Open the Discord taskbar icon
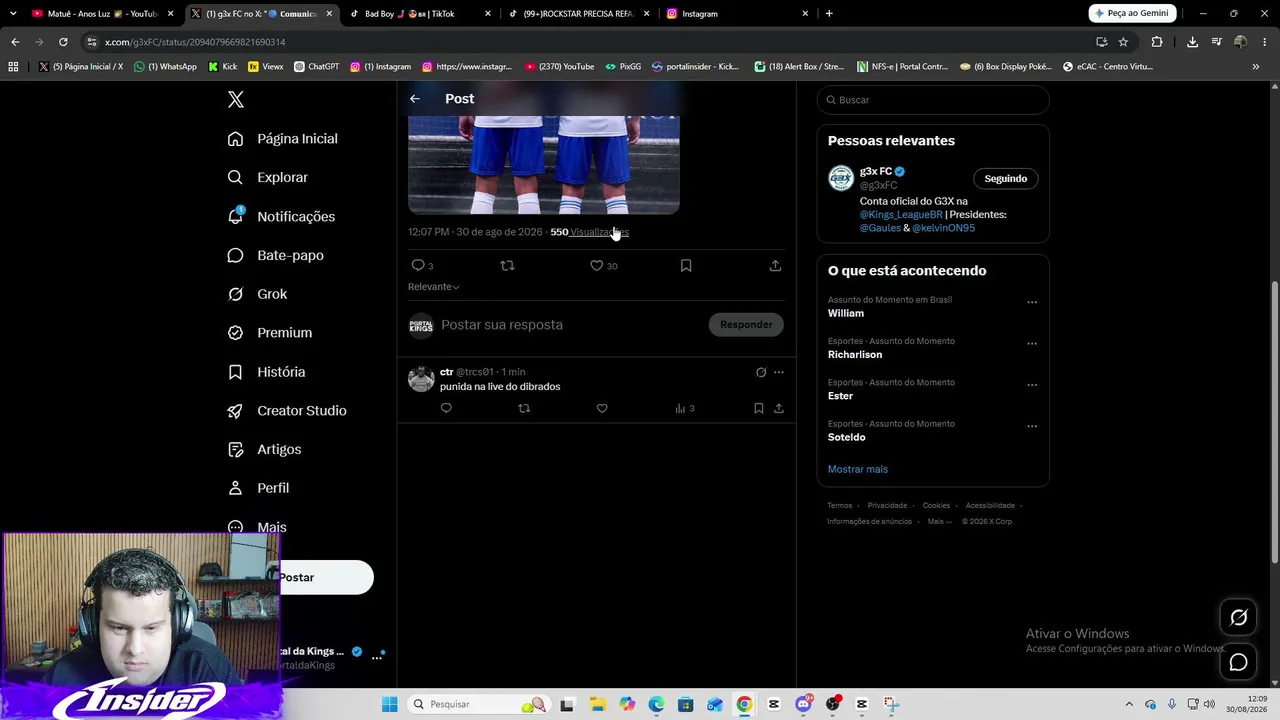The width and height of the screenshot is (1280, 720). 803,704
